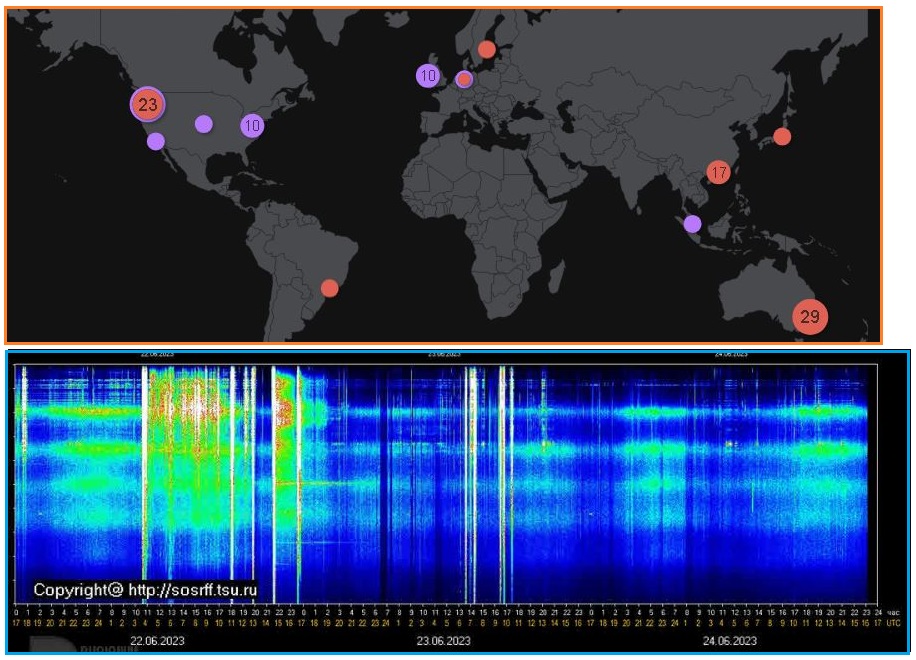
Task: Click the 22.06.2023 date label below the spectrogram
Action: pyautogui.click(x=159, y=640)
